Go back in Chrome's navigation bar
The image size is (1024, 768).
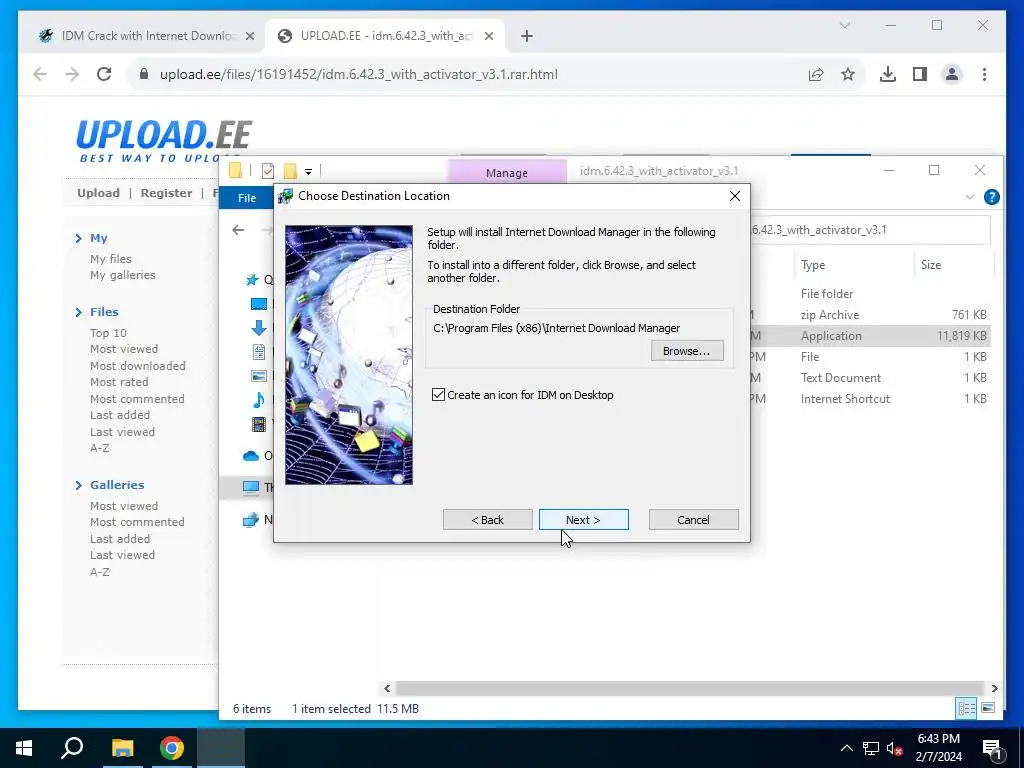click(40, 74)
